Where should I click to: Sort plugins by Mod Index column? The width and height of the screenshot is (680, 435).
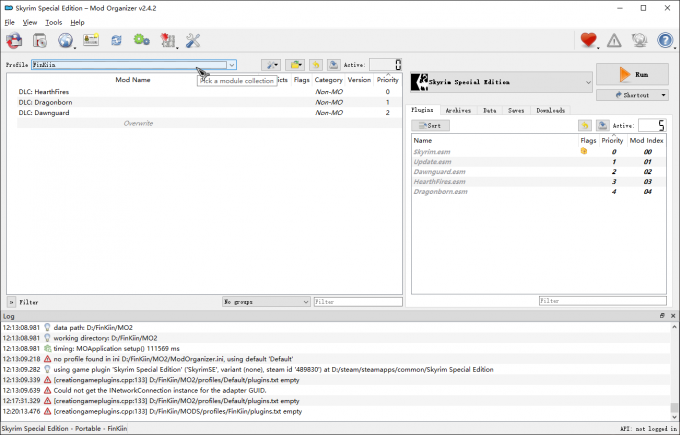point(646,141)
